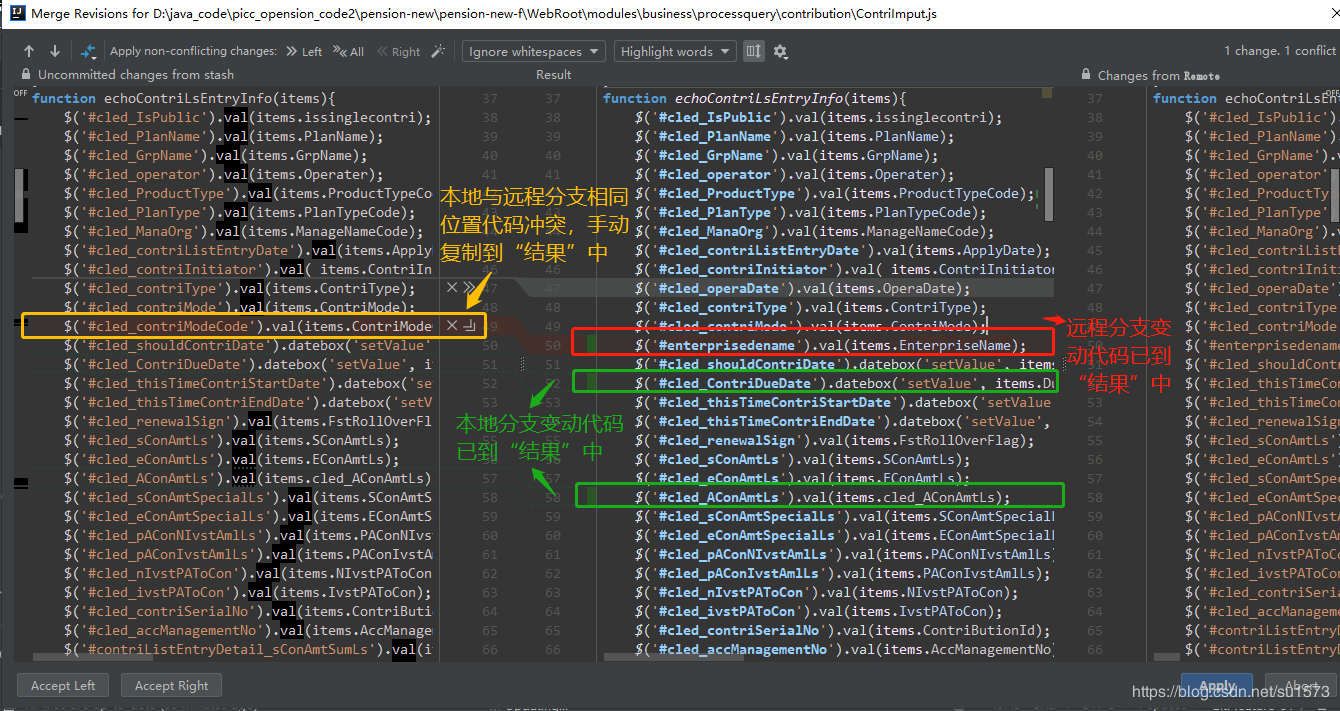Click lock icon beside Changes from Remote
The width and height of the screenshot is (1340, 711).
click(x=1086, y=75)
